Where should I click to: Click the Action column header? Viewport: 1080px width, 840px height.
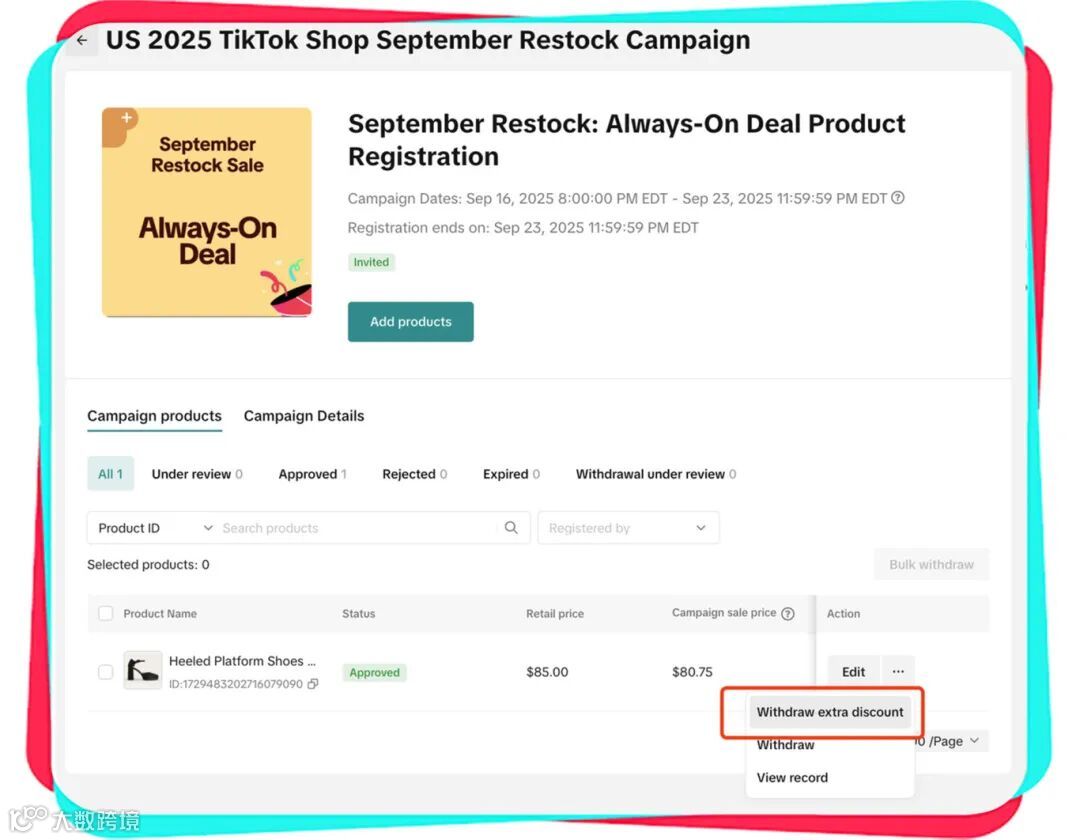pyautogui.click(x=843, y=613)
